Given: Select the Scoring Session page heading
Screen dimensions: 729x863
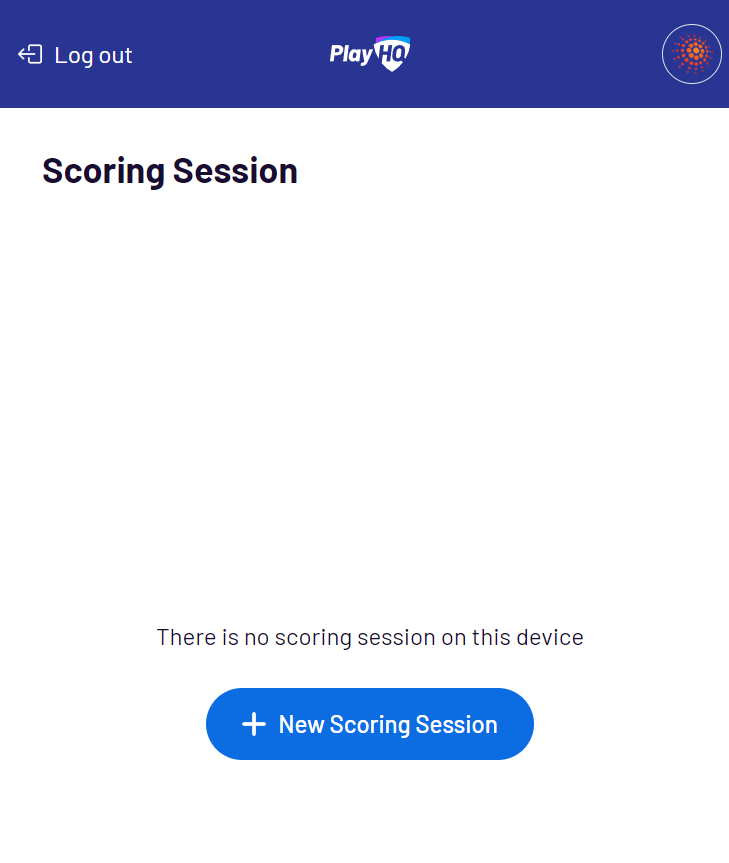Looking at the screenshot, I should [x=169, y=171].
